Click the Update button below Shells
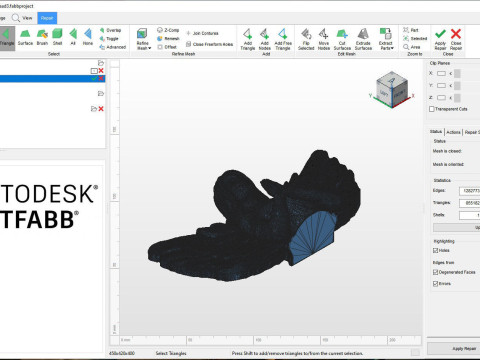Image resolution: width=480 pixels, height=360 pixels. point(457,227)
